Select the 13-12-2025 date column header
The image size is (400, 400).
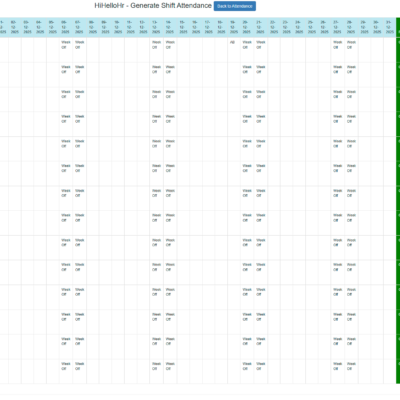(x=156, y=27)
